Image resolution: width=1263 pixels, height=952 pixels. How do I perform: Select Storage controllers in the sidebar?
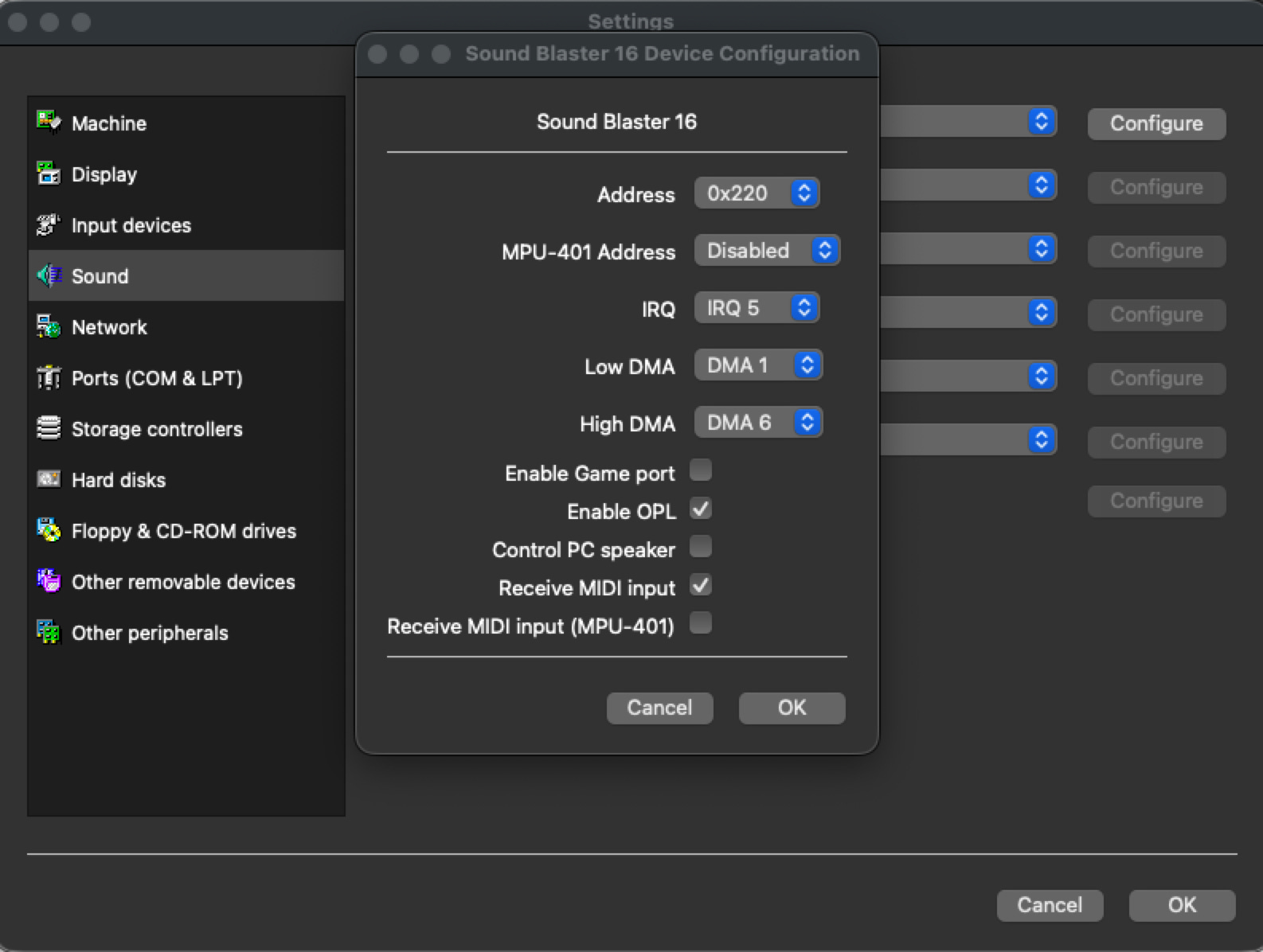[186, 428]
